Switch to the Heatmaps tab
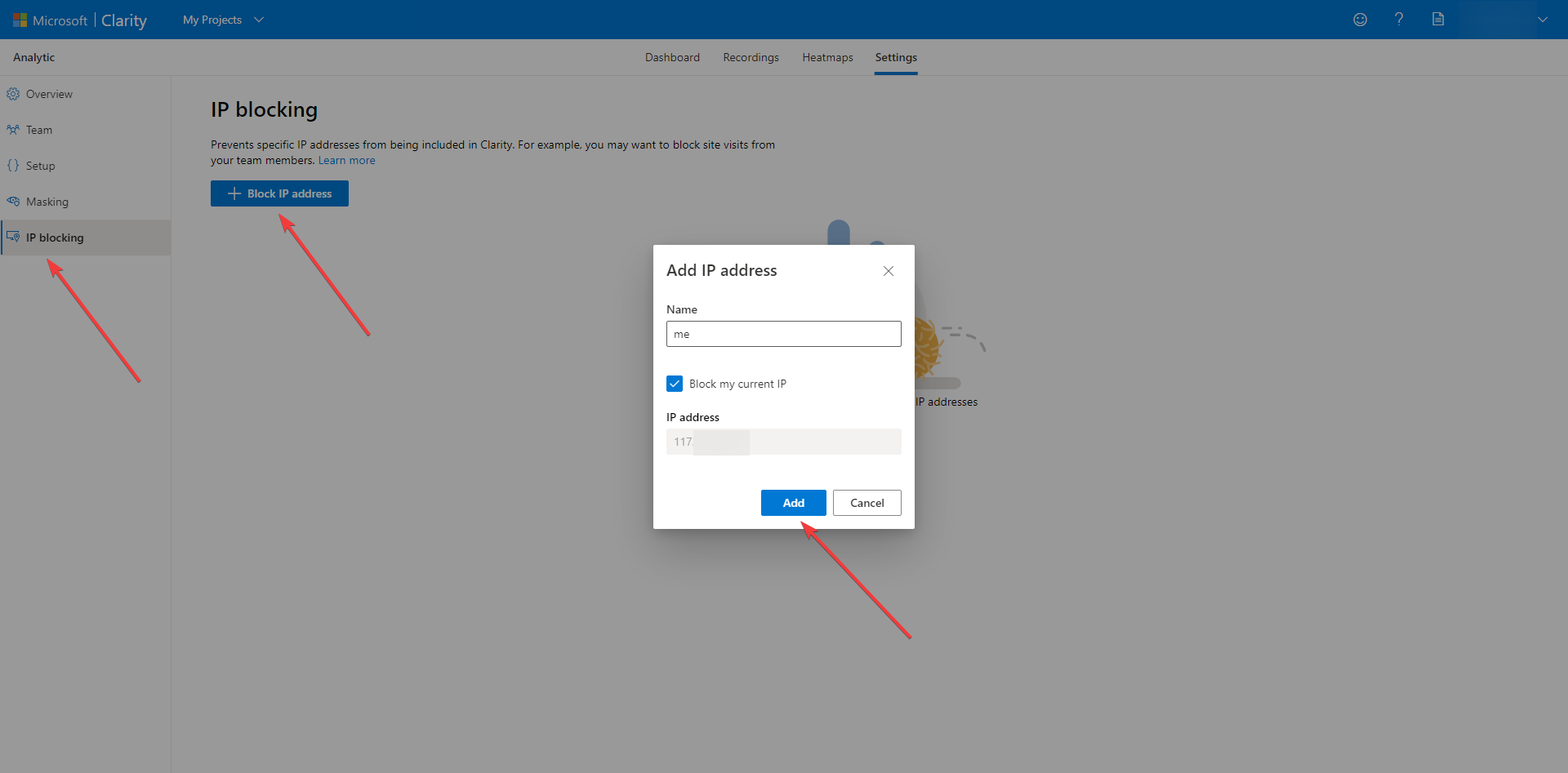1568x773 pixels. 827,56
